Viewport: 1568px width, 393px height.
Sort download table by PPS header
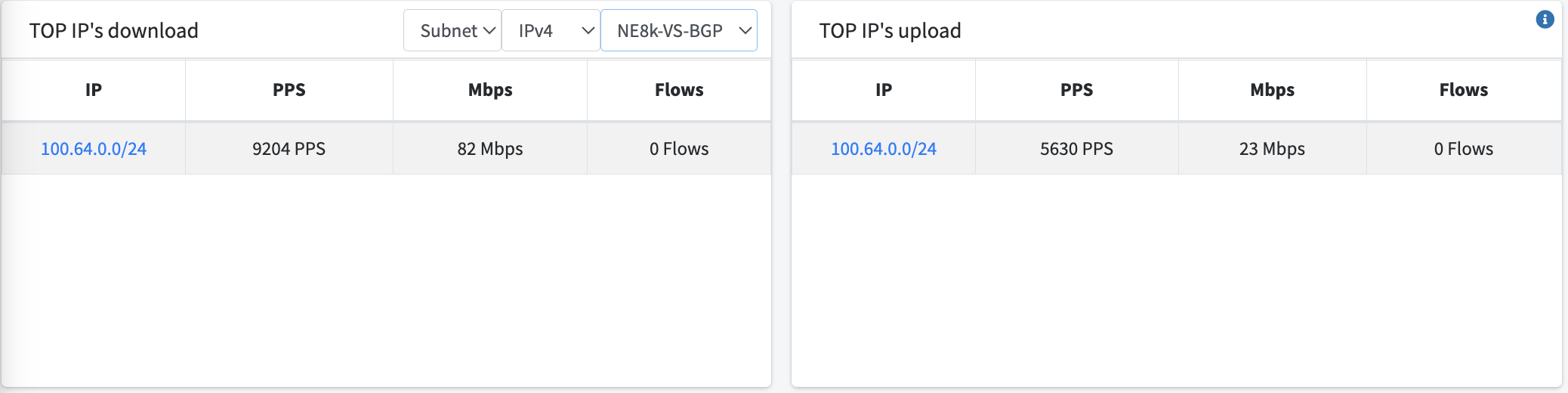289,90
